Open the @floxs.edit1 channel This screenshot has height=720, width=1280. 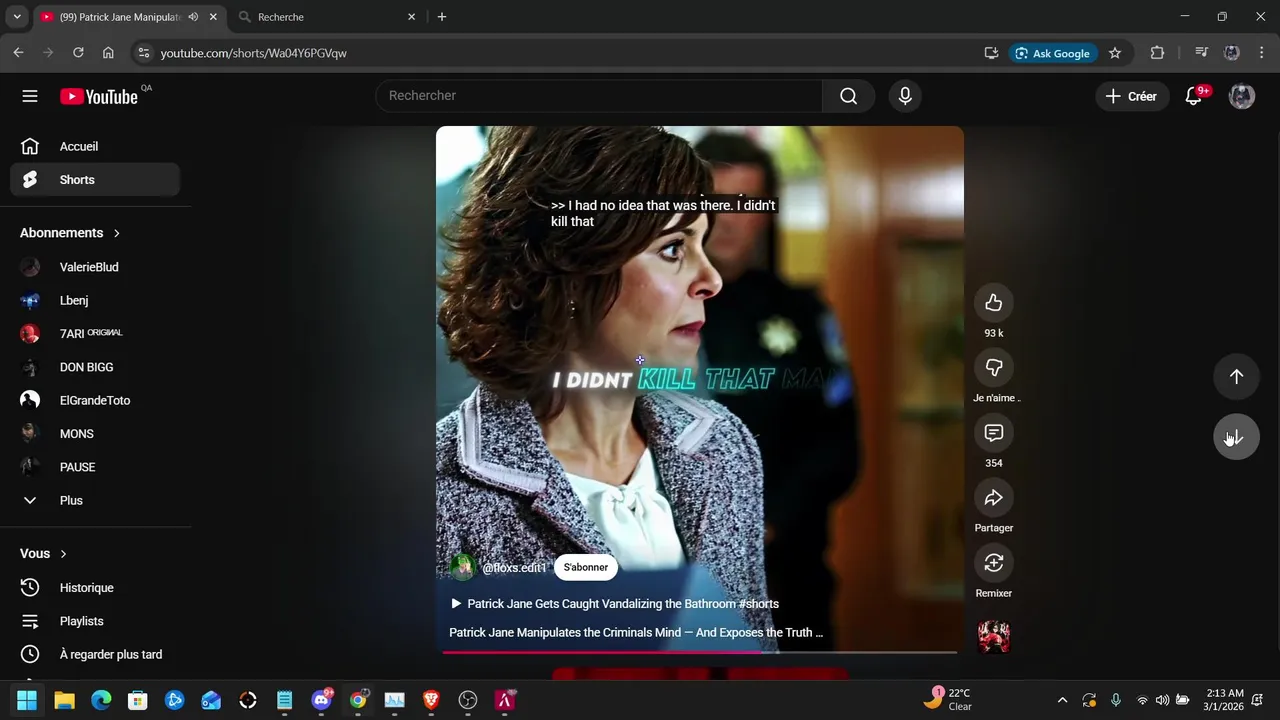515,568
